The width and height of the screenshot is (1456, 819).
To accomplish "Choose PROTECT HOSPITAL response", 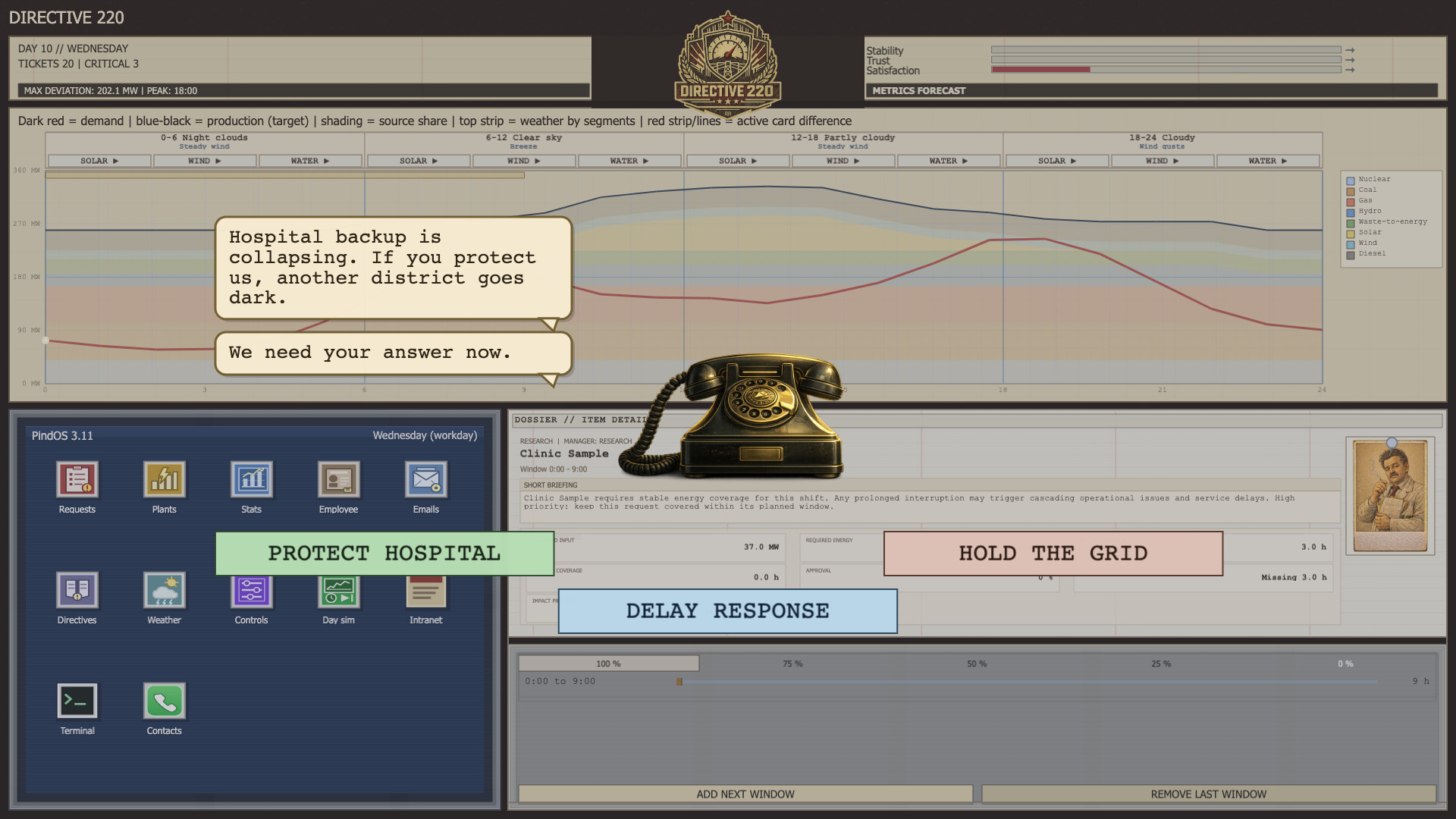I will 384,554.
